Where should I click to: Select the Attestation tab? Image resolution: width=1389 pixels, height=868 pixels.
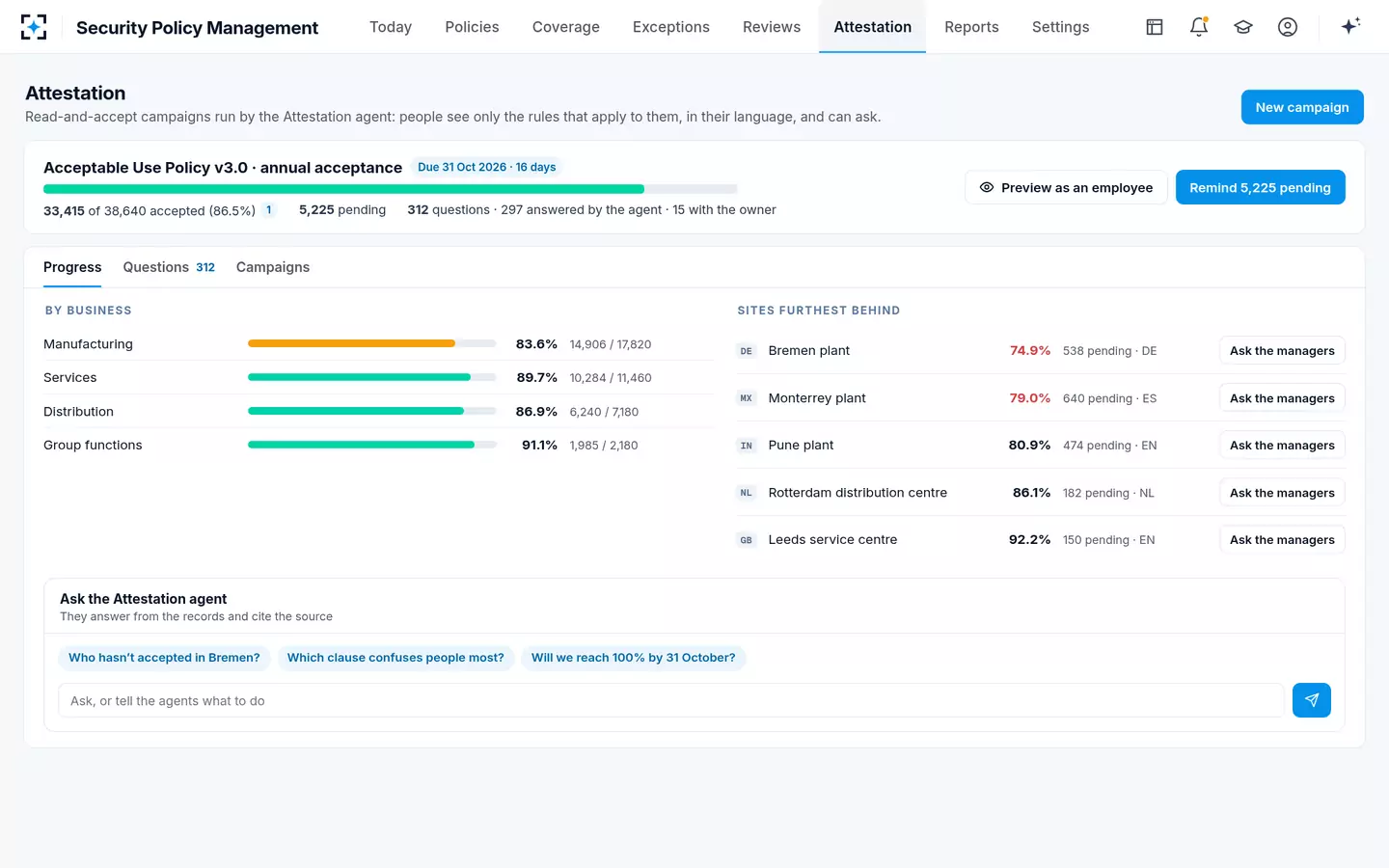pos(872,27)
